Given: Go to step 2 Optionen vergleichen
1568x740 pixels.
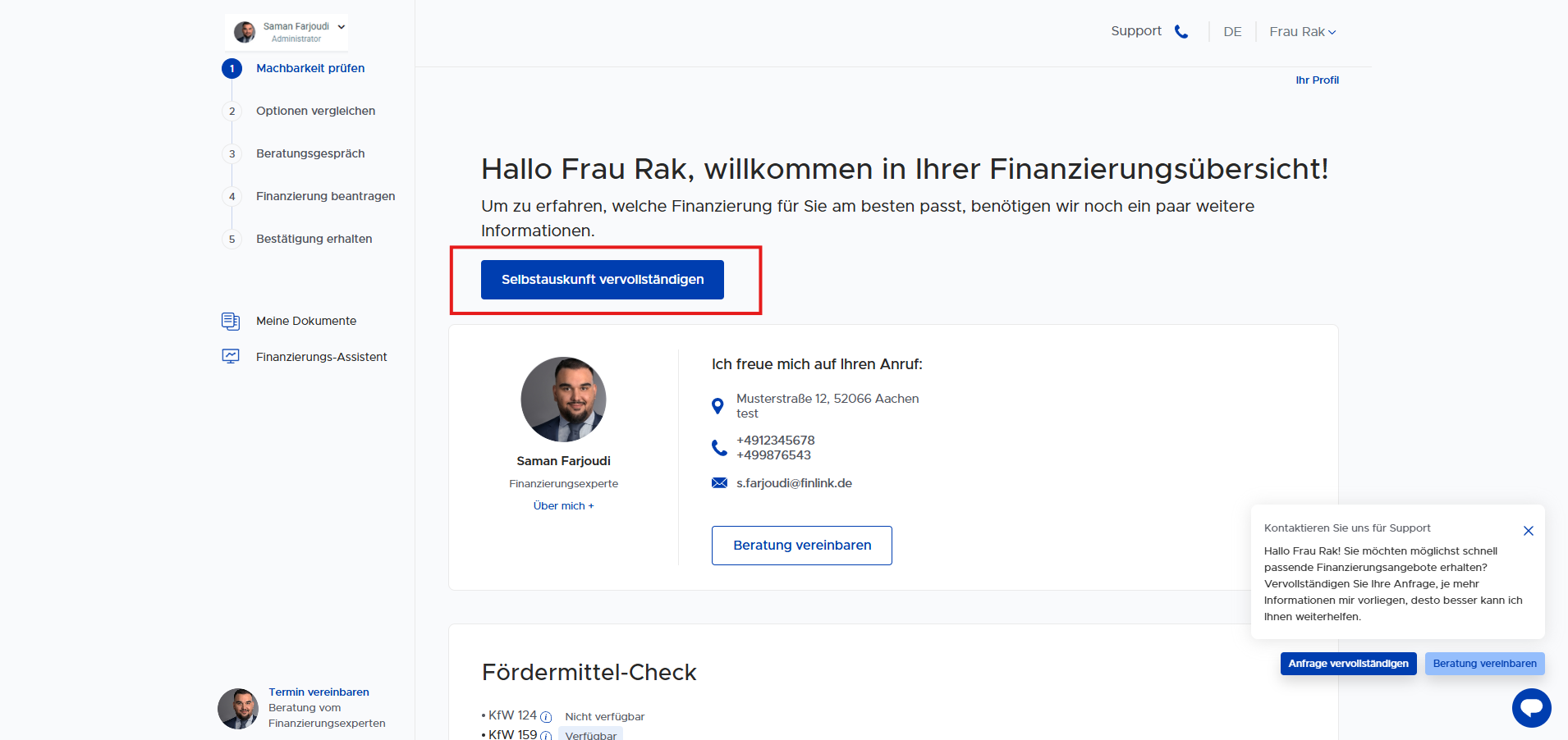Looking at the screenshot, I should [315, 111].
